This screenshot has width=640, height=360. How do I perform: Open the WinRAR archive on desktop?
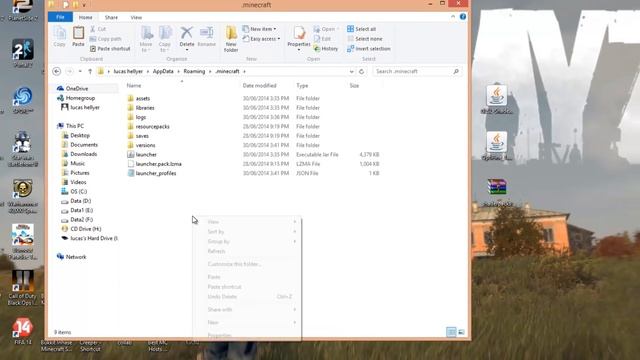point(497,192)
